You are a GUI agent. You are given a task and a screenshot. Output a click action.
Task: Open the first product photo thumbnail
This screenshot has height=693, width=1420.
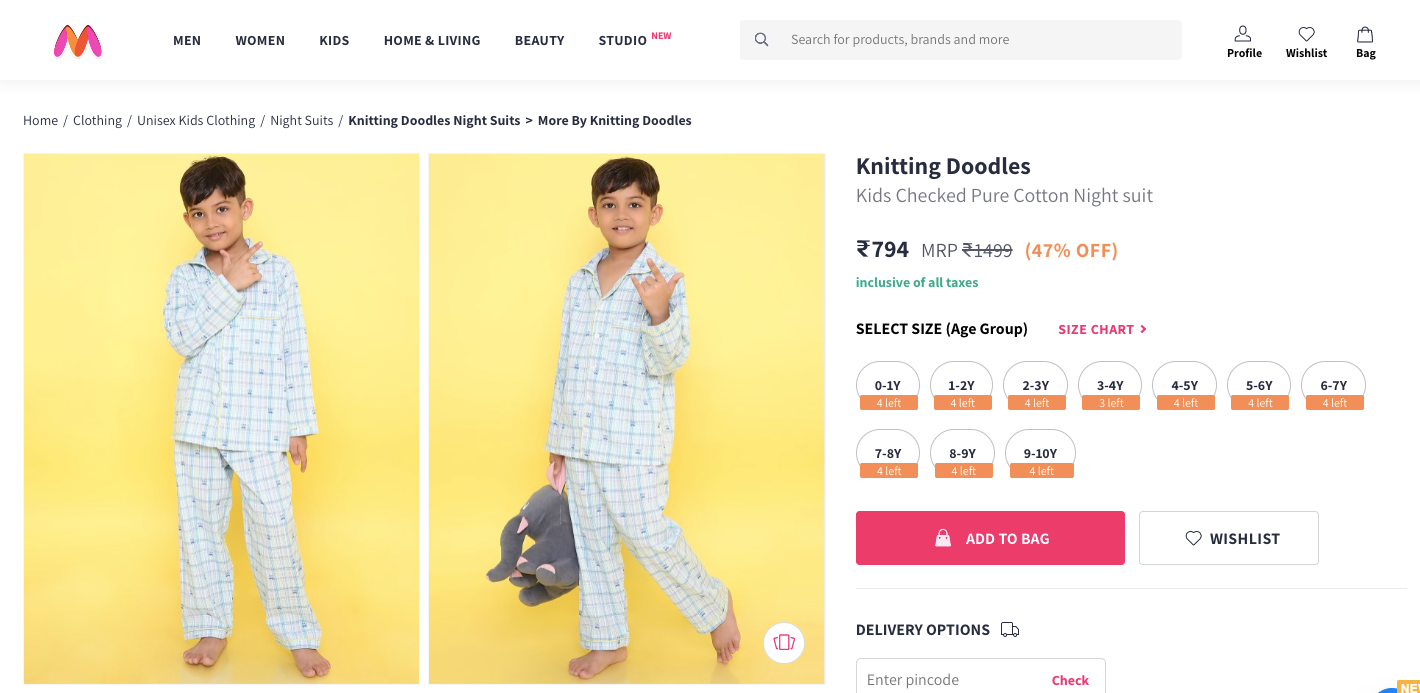(x=221, y=418)
